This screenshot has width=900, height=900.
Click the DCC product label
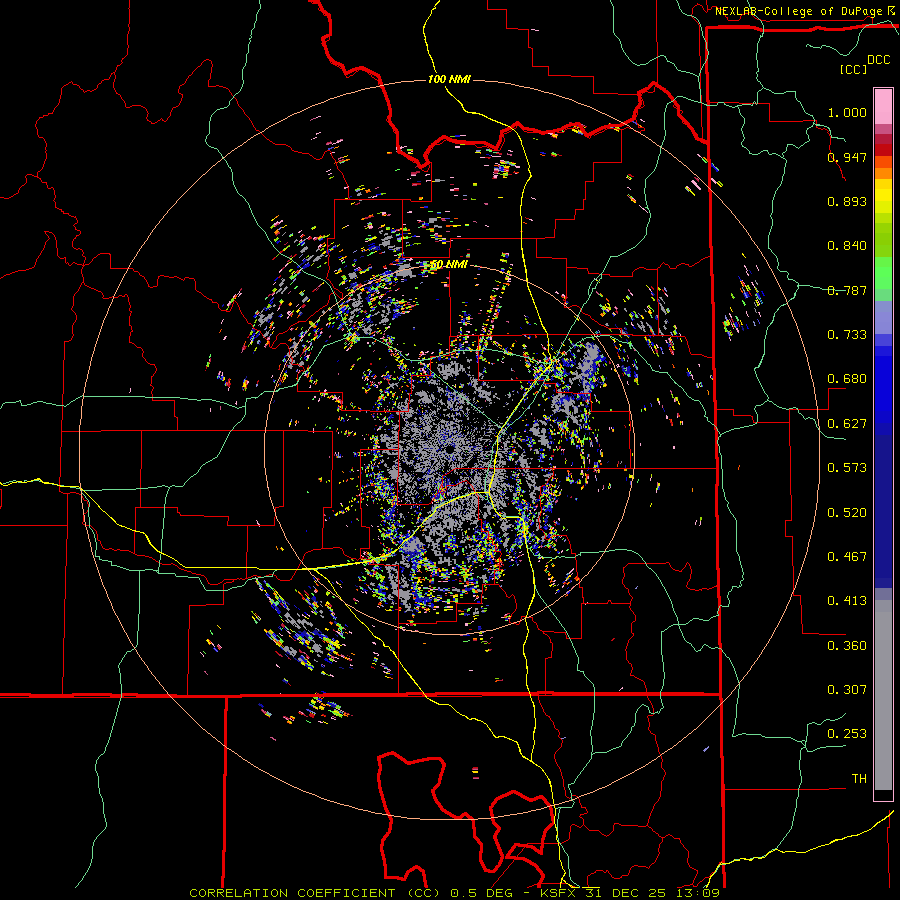pos(878,60)
